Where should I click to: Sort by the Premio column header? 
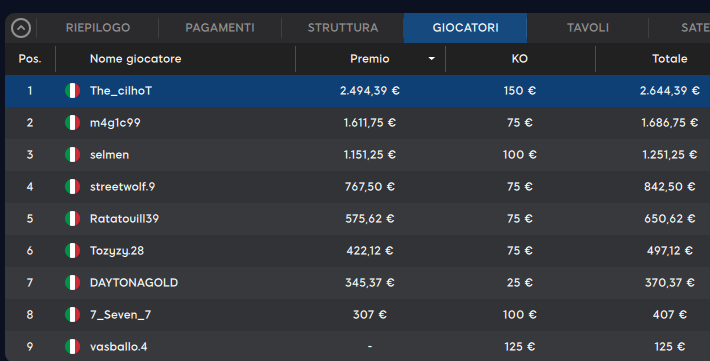point(370,59)
